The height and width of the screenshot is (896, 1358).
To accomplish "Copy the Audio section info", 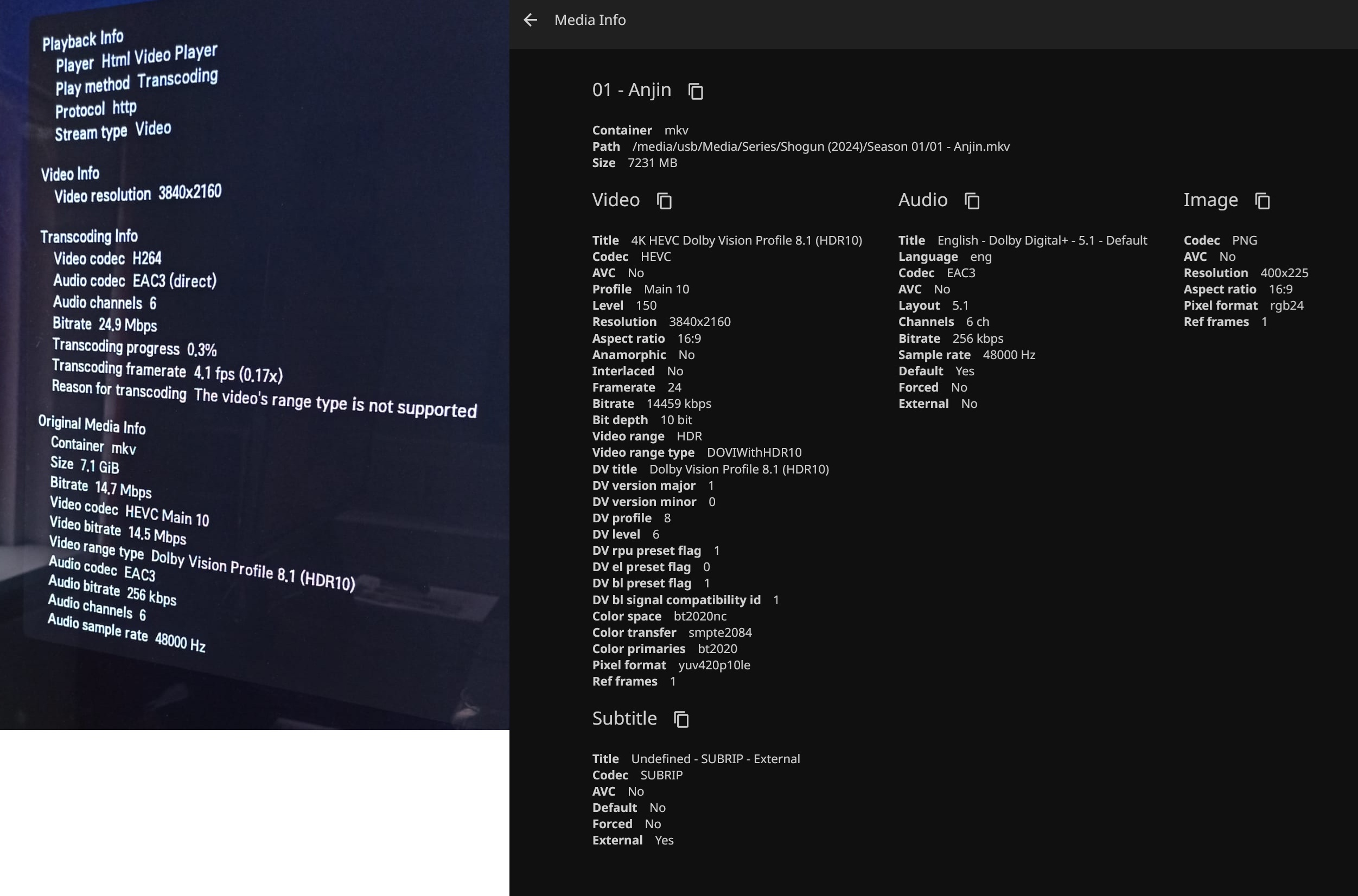I will click(x=972, y=201).
